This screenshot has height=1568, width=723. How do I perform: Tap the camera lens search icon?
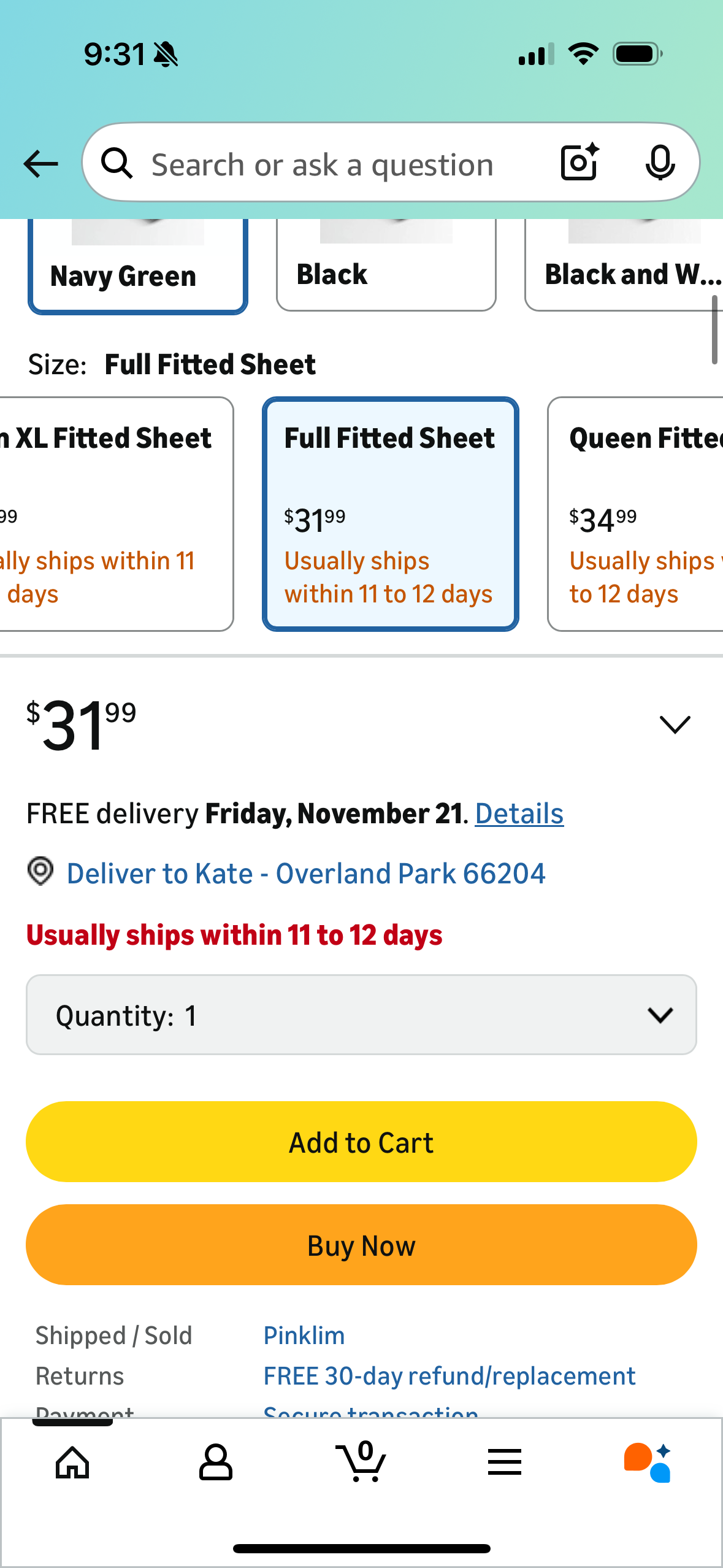click(x=579, y=163)
